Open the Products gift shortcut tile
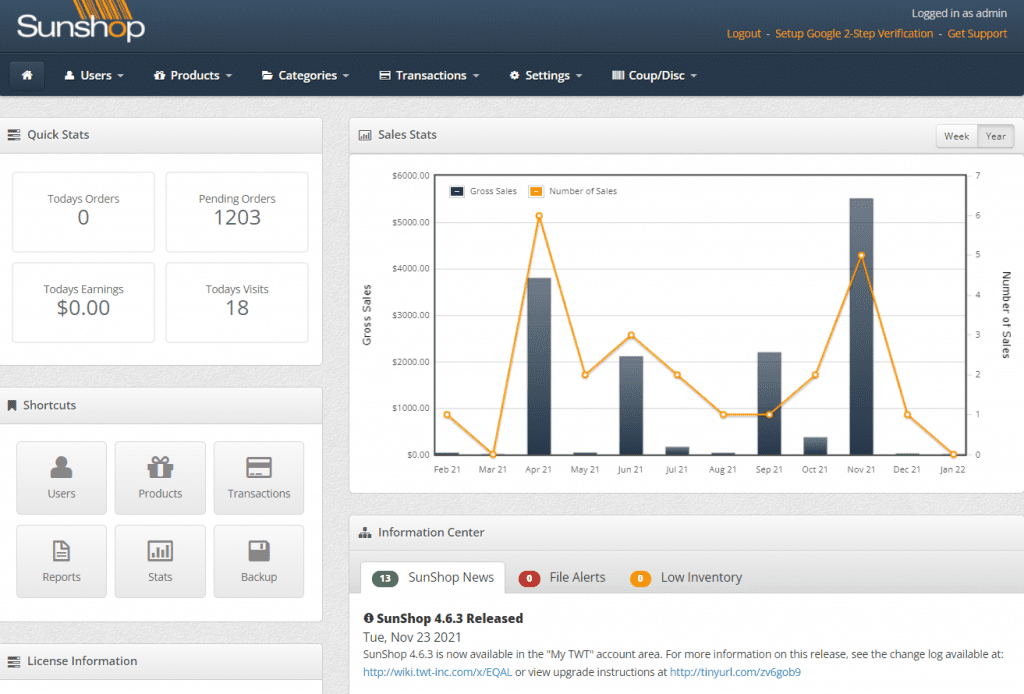 click(160, 477)
